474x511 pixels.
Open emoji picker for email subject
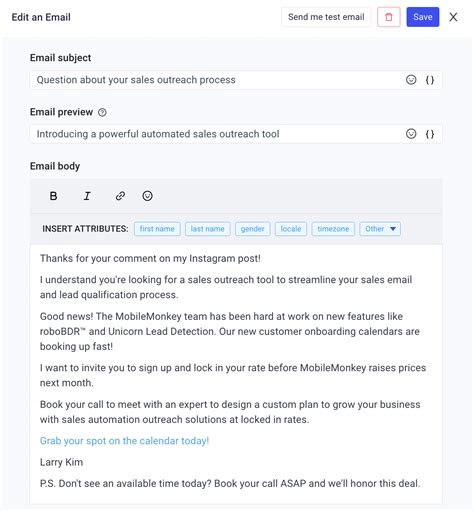[411, 80]
